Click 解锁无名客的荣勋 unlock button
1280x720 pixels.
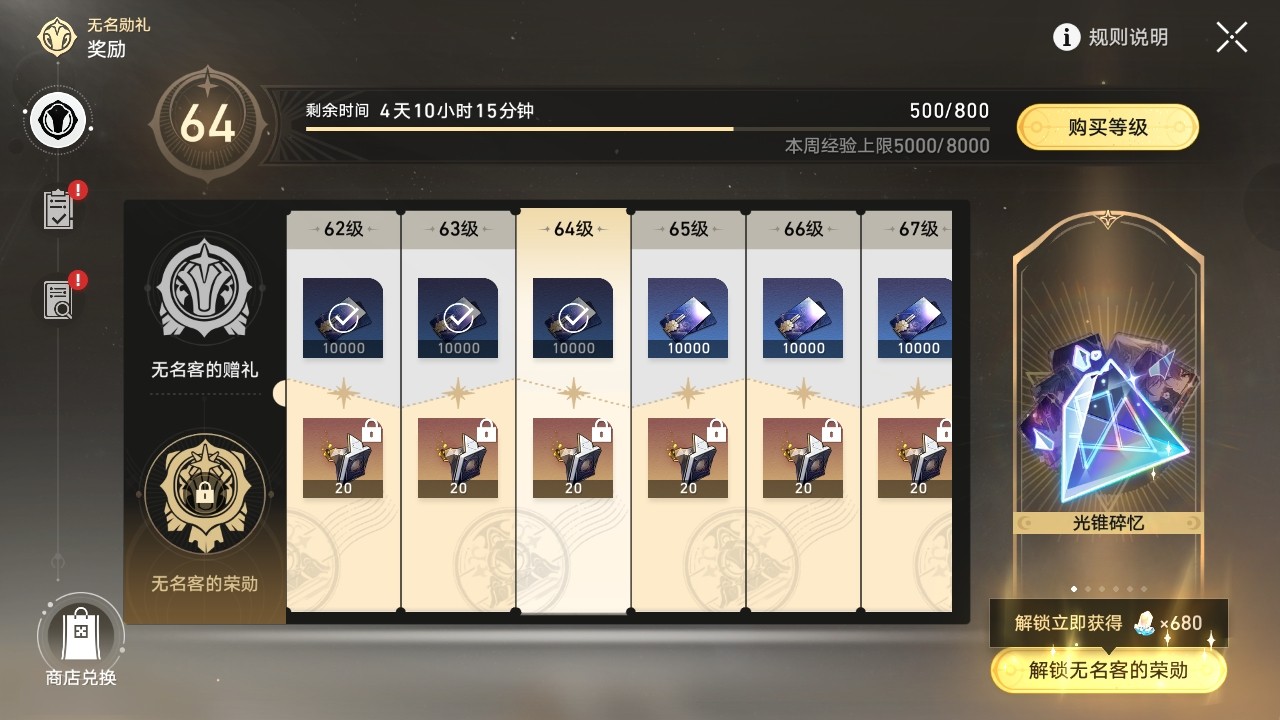click(x=1108, y=670)
